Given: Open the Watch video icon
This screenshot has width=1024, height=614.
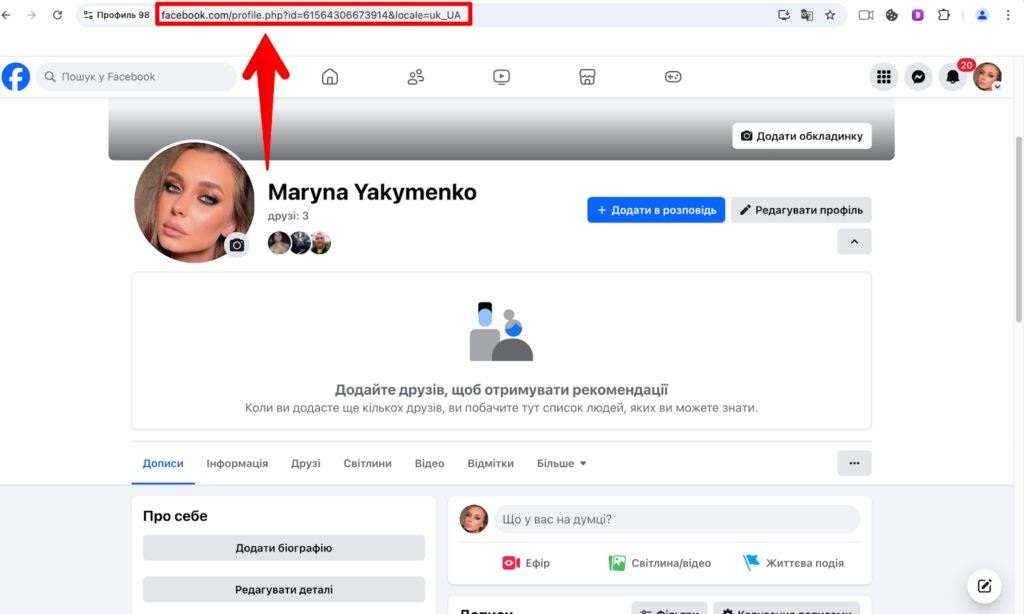Looking at the screenshot, I should click(x=501, y=76).
